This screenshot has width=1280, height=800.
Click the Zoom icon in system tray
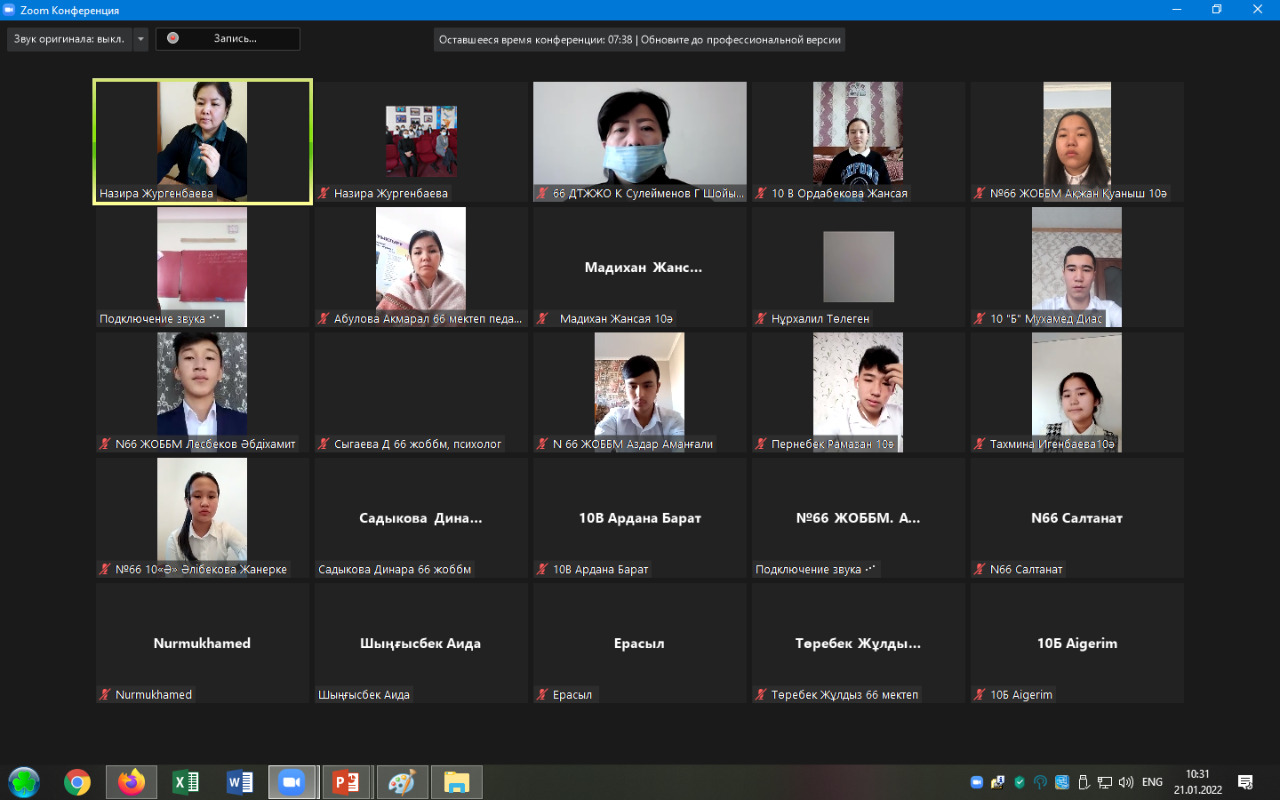(977, 782)
